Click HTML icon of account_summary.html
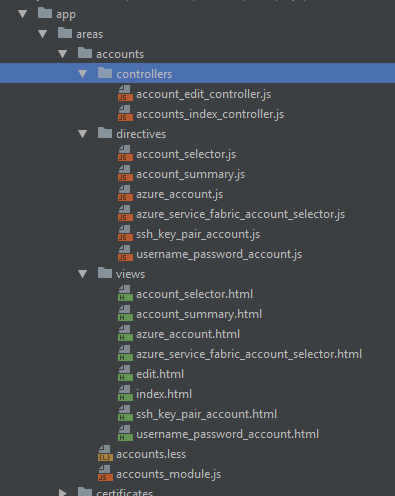Image resolution: width=395 pixels, height=496 pixels. [x=125, y=313]
